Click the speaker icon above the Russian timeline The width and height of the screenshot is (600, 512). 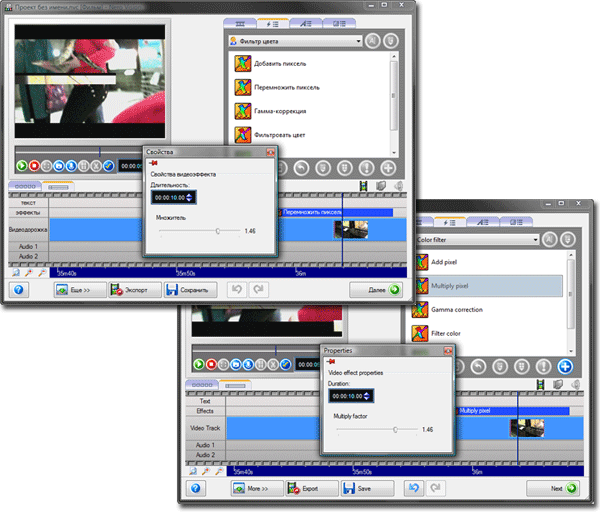click(x=399, y=186)
